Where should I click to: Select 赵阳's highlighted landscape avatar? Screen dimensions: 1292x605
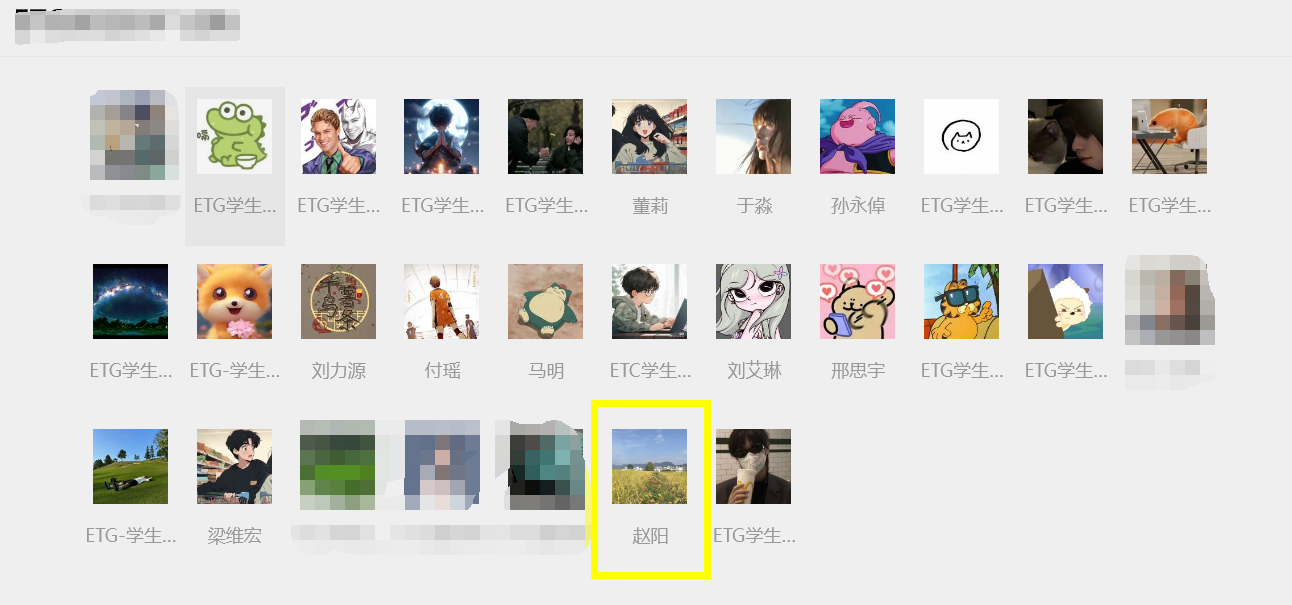pos(650,466)
